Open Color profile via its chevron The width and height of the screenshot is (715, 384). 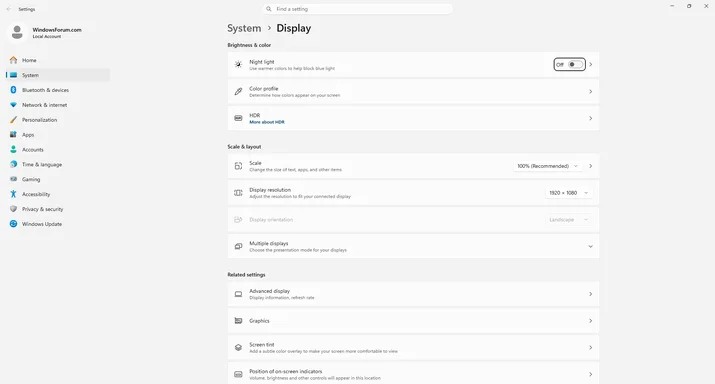pos(591,92)
